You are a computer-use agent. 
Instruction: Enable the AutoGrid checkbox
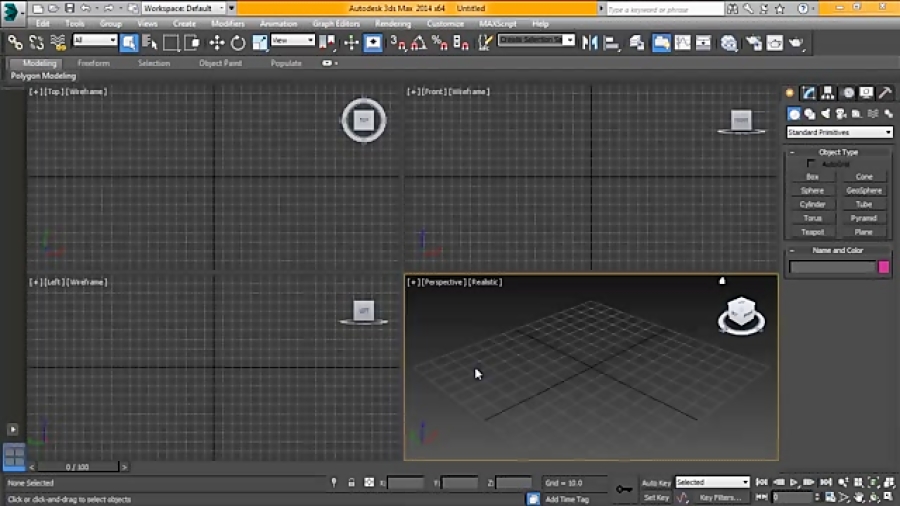pyautogui.click(x=811, y=164)
